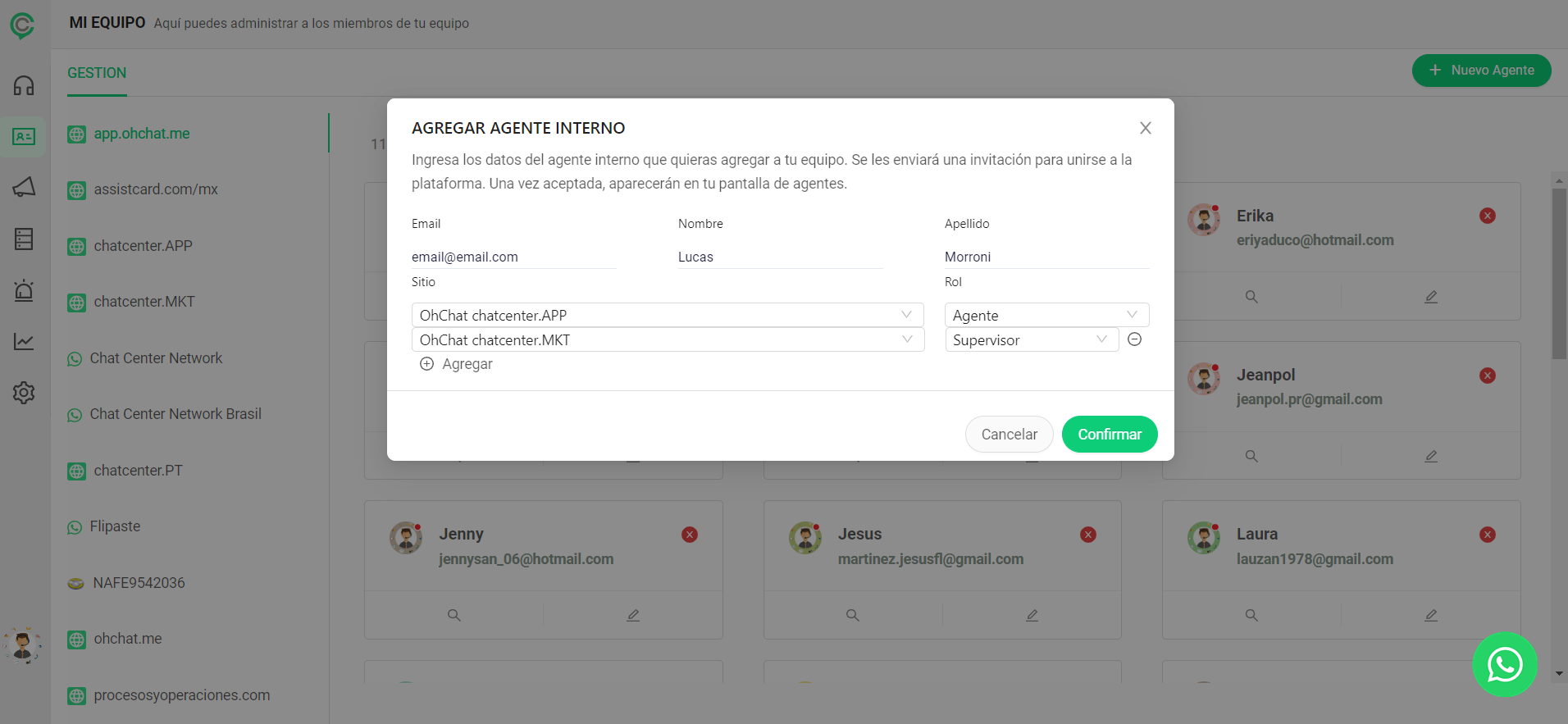Open the Agente role dropdown
The image size is (1568, 724).
(x=1047, y=315)
